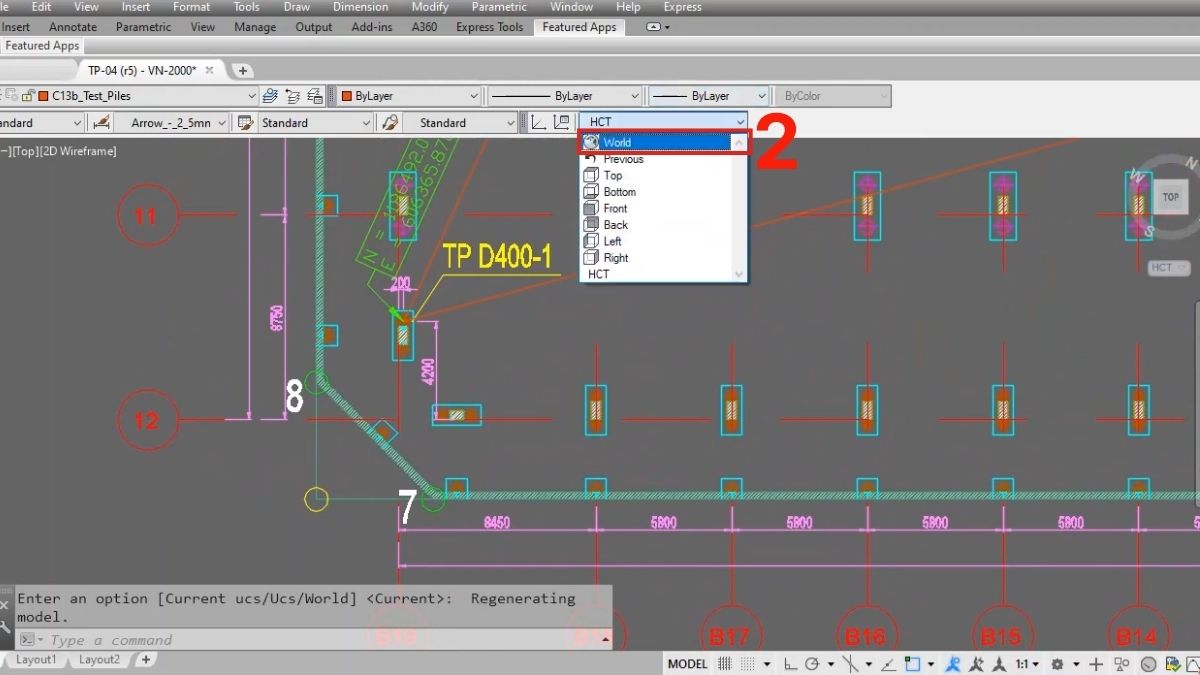Switch to the Express Tools ribbon tab
This screenshot has height=675, width=1200.
pos(489,27)
